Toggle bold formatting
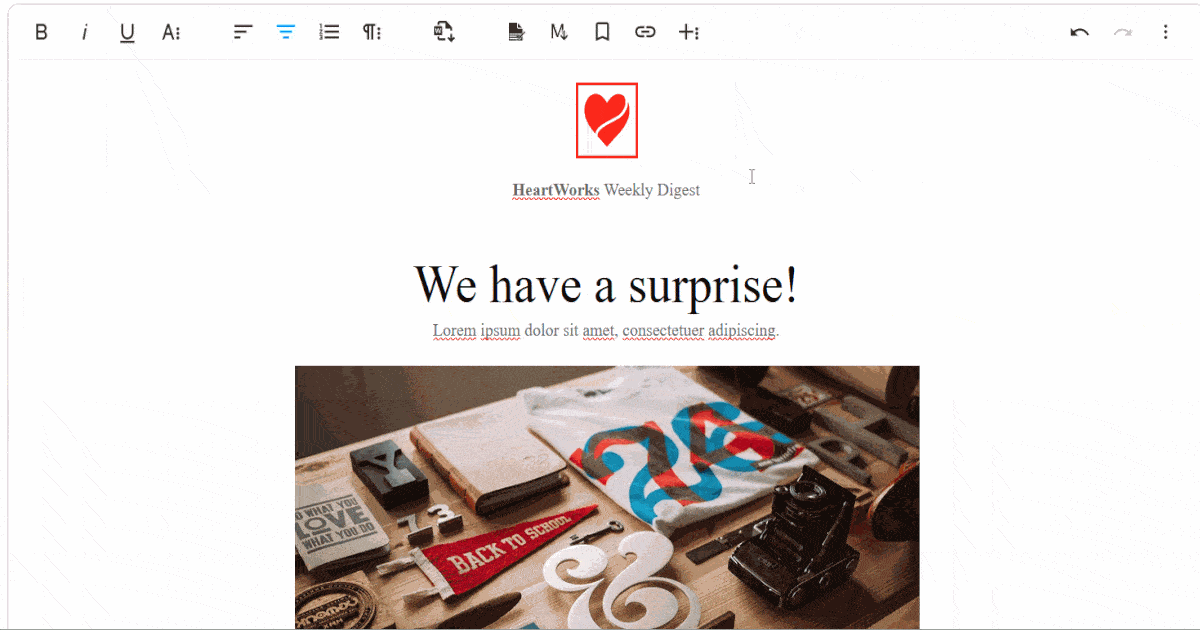 coord(41,32)
